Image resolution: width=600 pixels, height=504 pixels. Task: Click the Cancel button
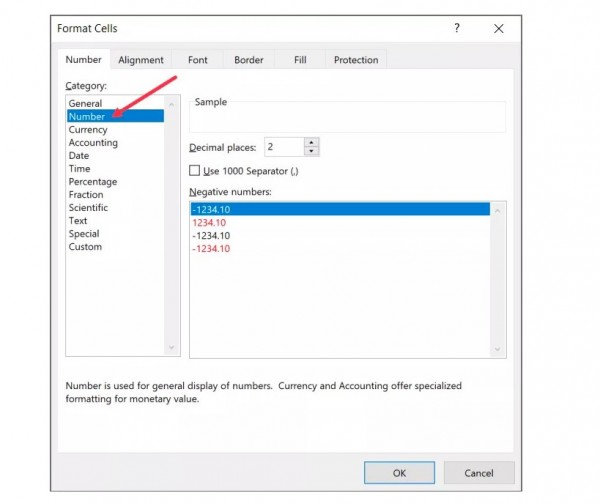click(479, 473)
